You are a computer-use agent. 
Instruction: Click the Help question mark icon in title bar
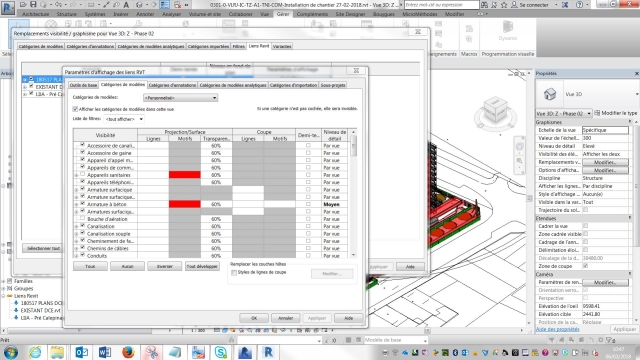click(580, 4)
